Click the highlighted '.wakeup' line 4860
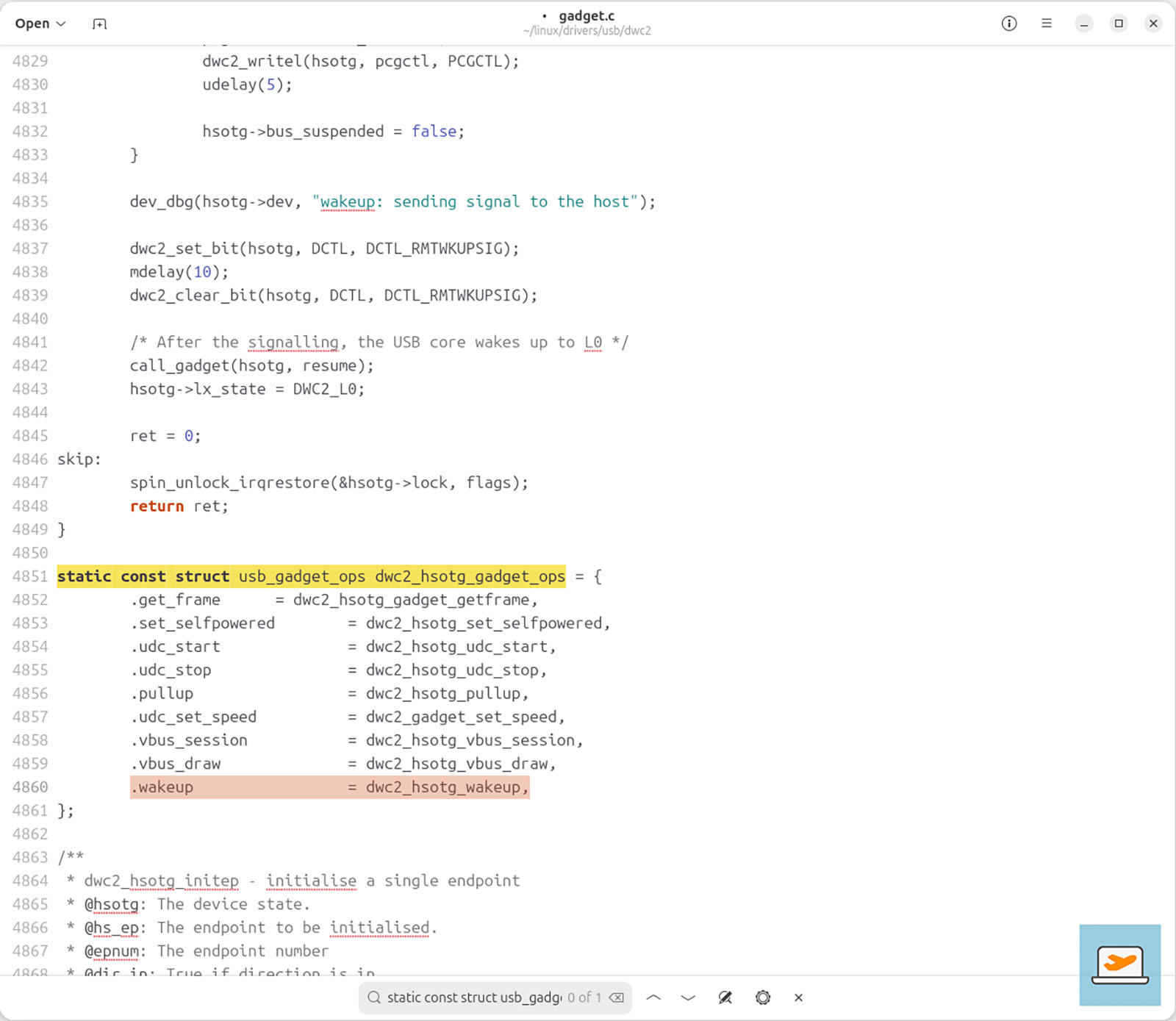 point(329,787)
